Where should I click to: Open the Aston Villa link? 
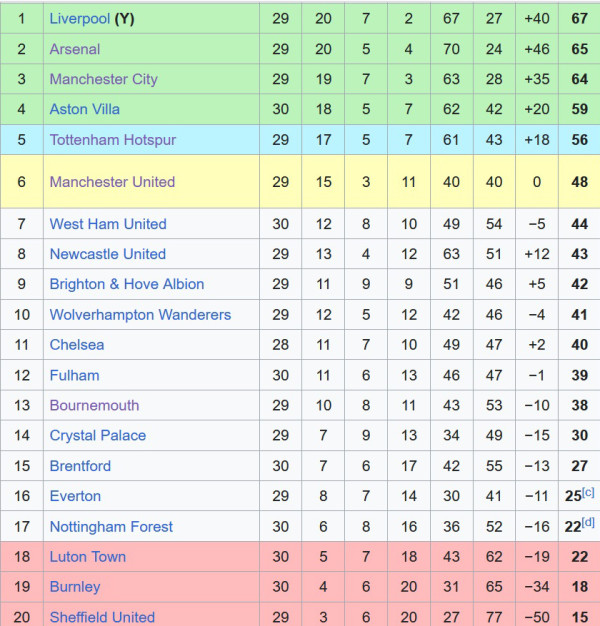click(x=85, y=109)
